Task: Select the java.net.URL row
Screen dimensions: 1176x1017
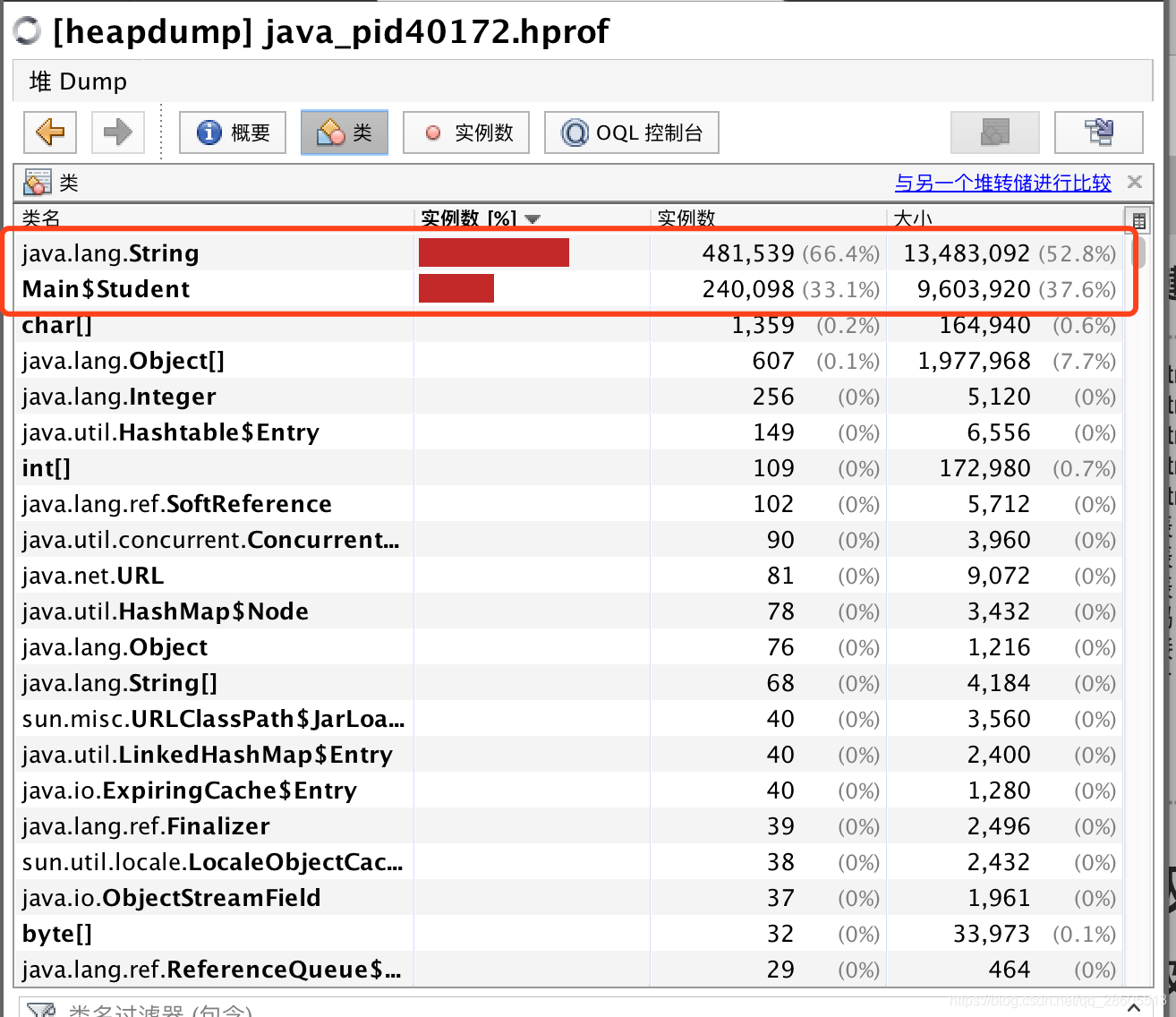Action: [568, 576]
